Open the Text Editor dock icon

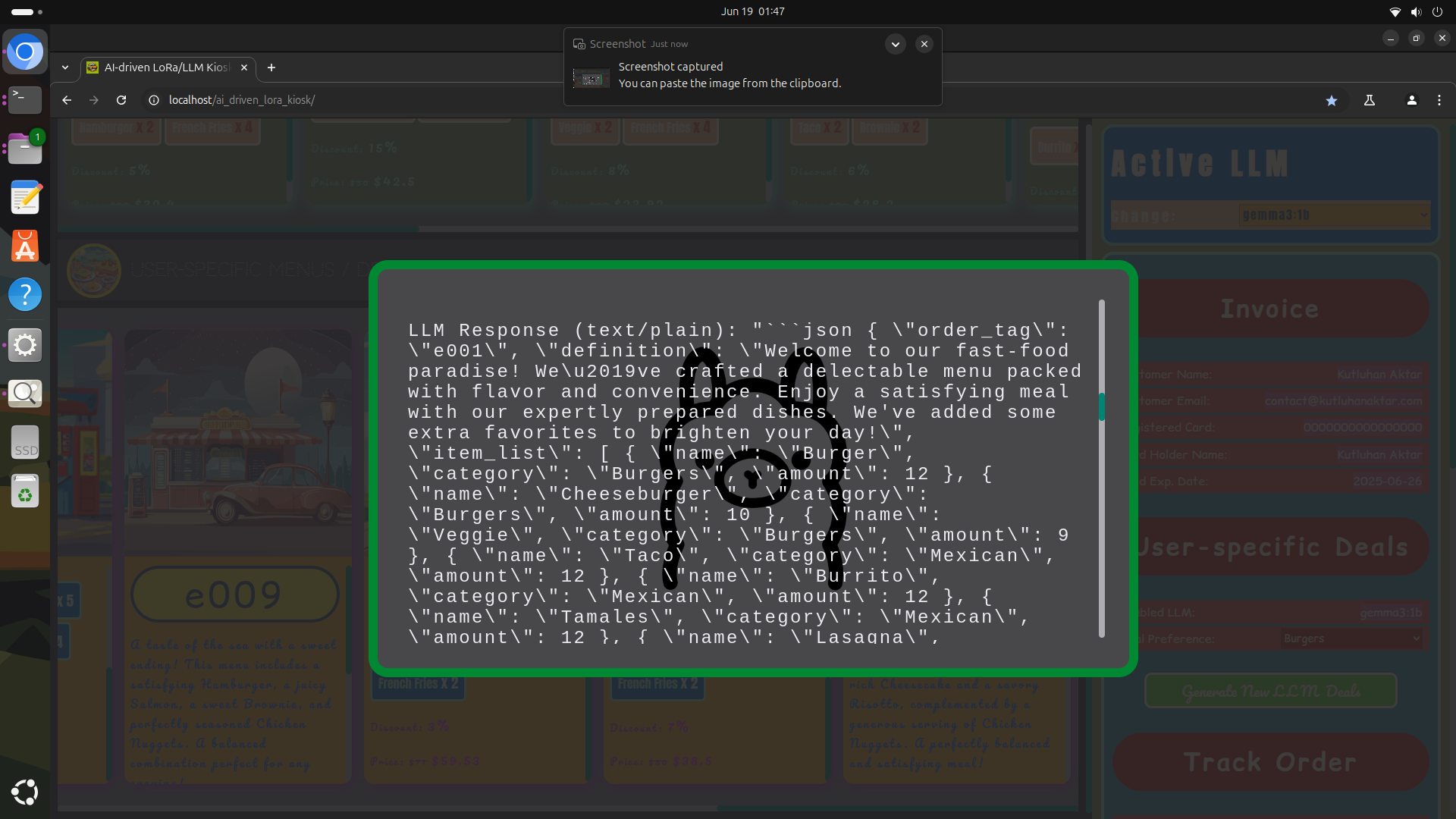[x=25, y=198]
